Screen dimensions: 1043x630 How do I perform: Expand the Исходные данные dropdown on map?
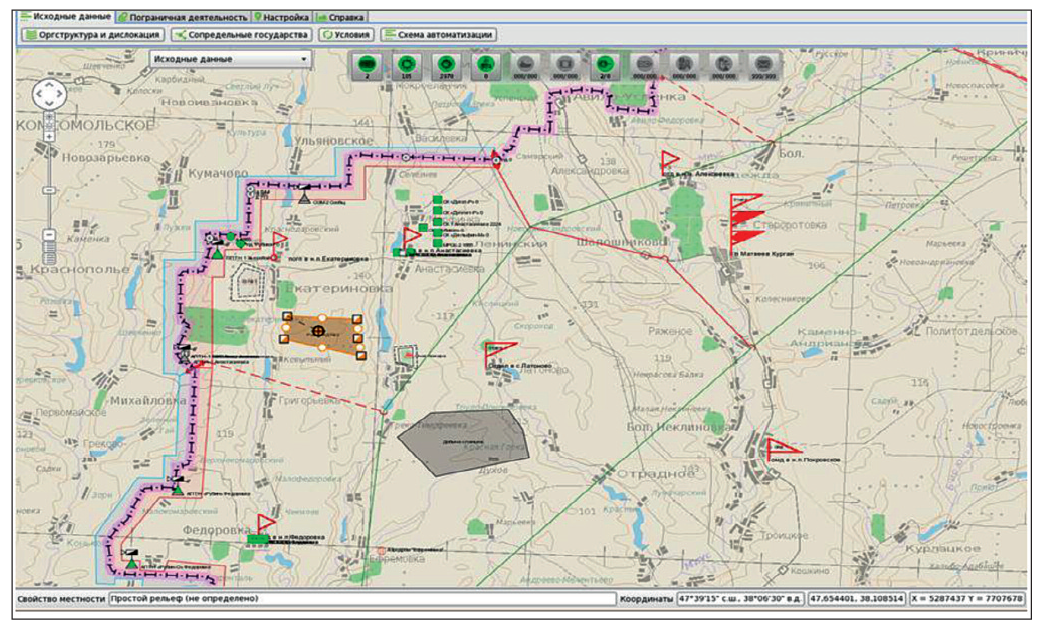pos(231,59)
